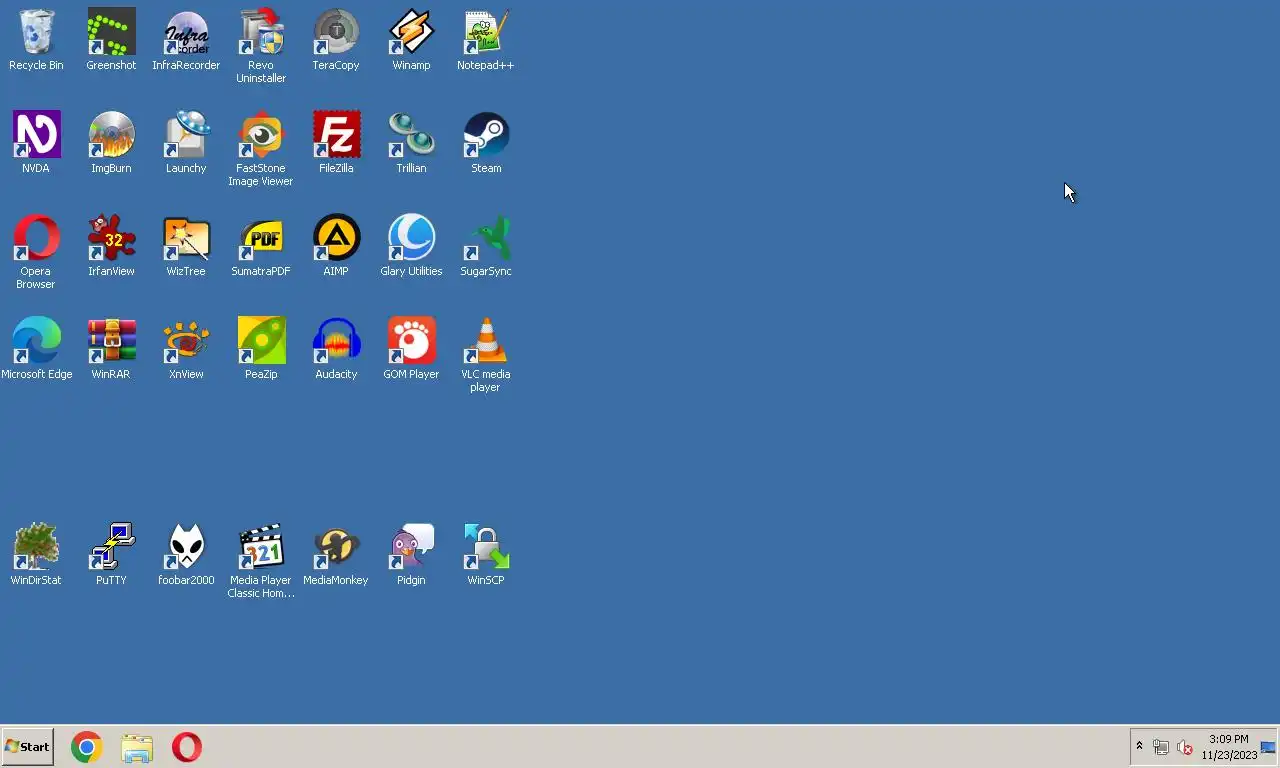The image size is (1280, 768).
Task: Select the FileZilla desktop shortcut
Action: [336, 143]
